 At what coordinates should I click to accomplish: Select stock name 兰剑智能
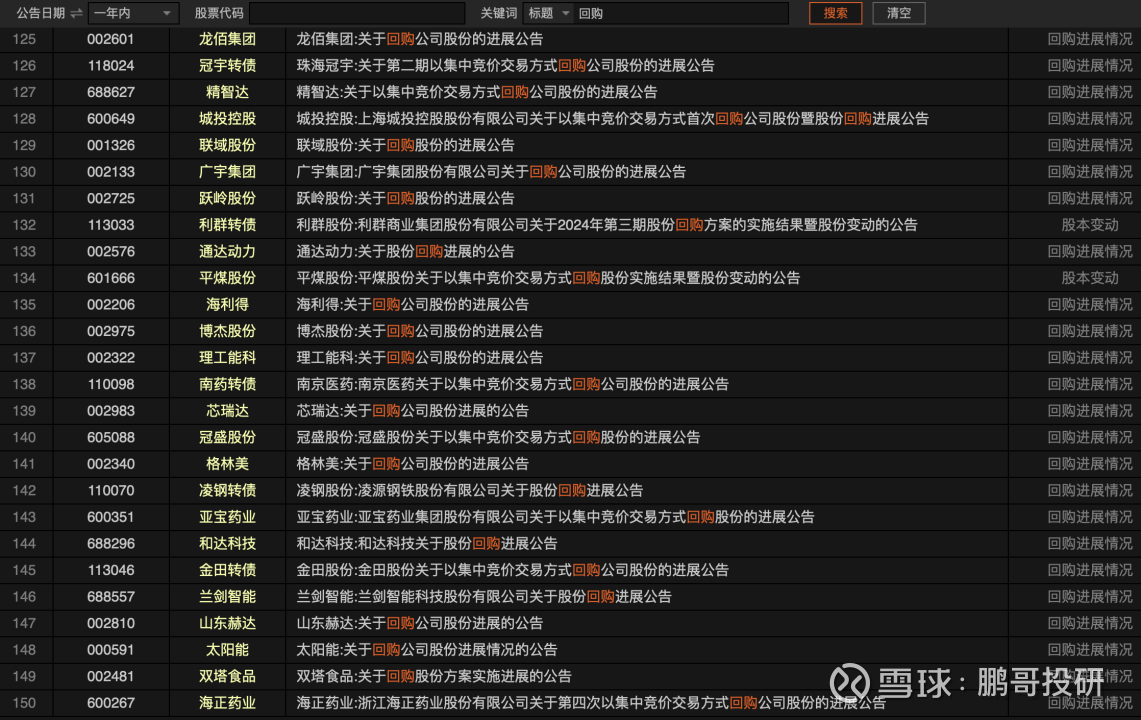coord(227,597)
